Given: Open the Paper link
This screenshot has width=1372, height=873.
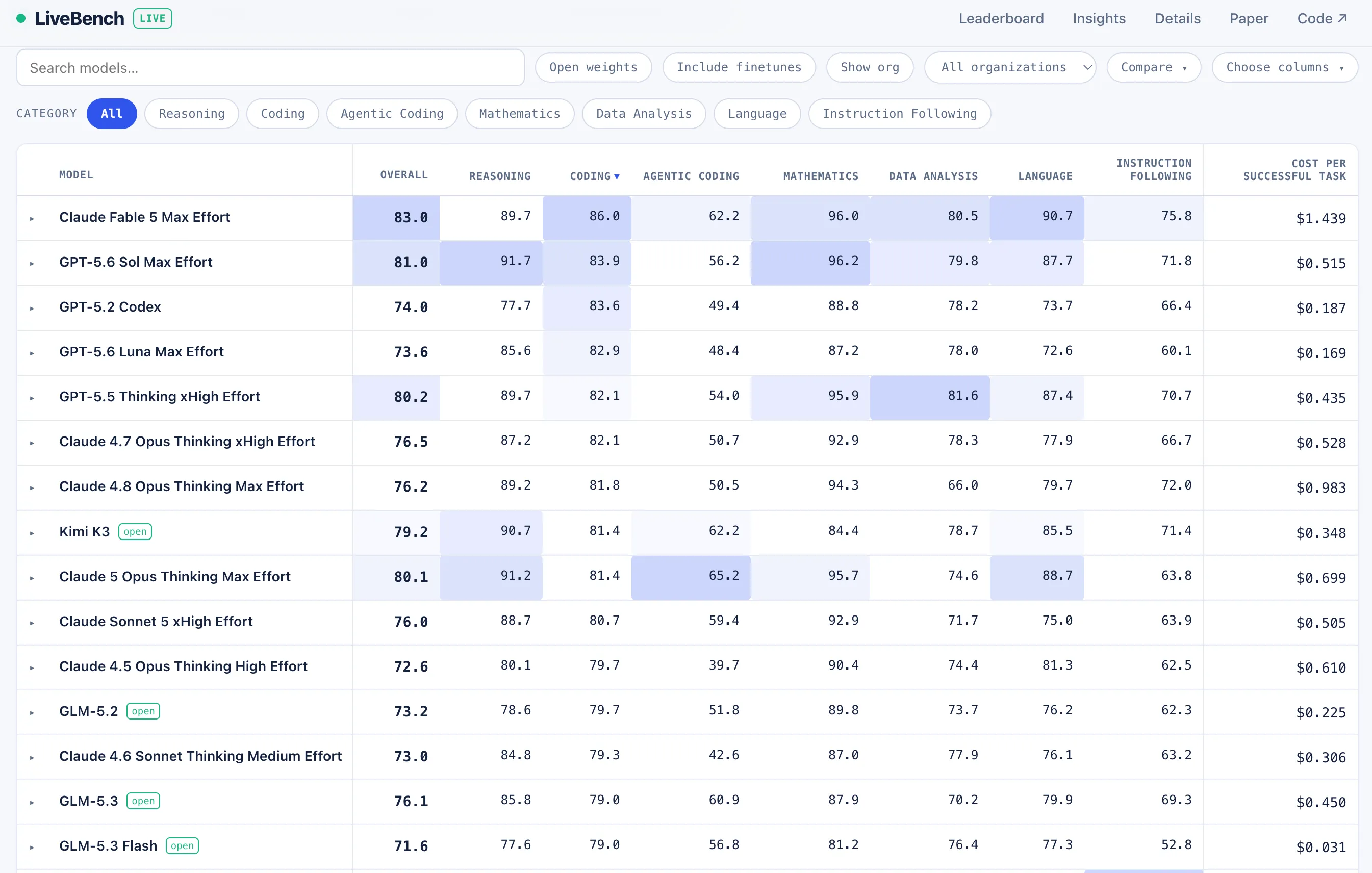Looking at the screenshot, I should (x=1249, y=19).
